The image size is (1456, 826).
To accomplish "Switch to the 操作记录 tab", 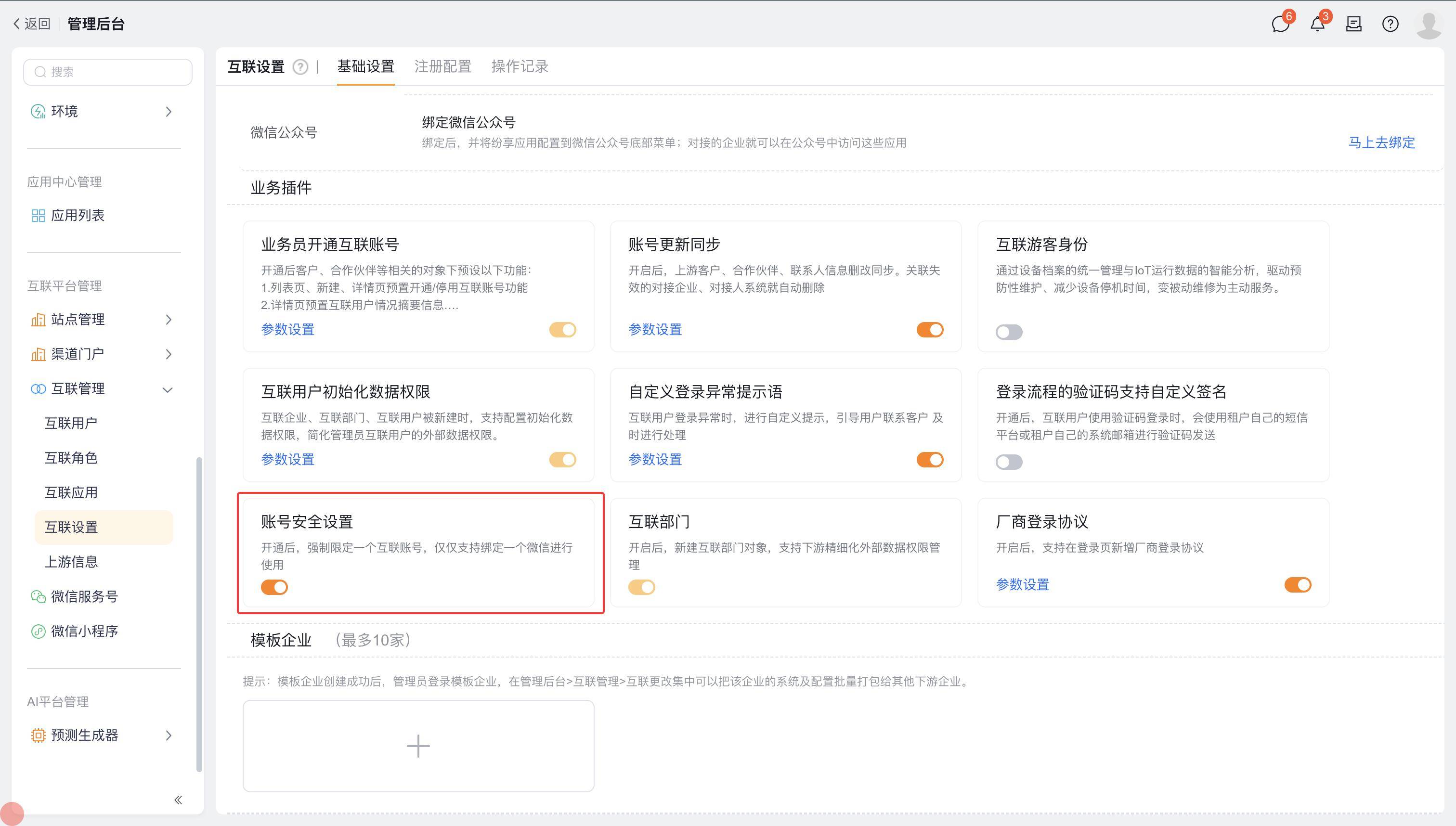I will [x=519, y=66].
